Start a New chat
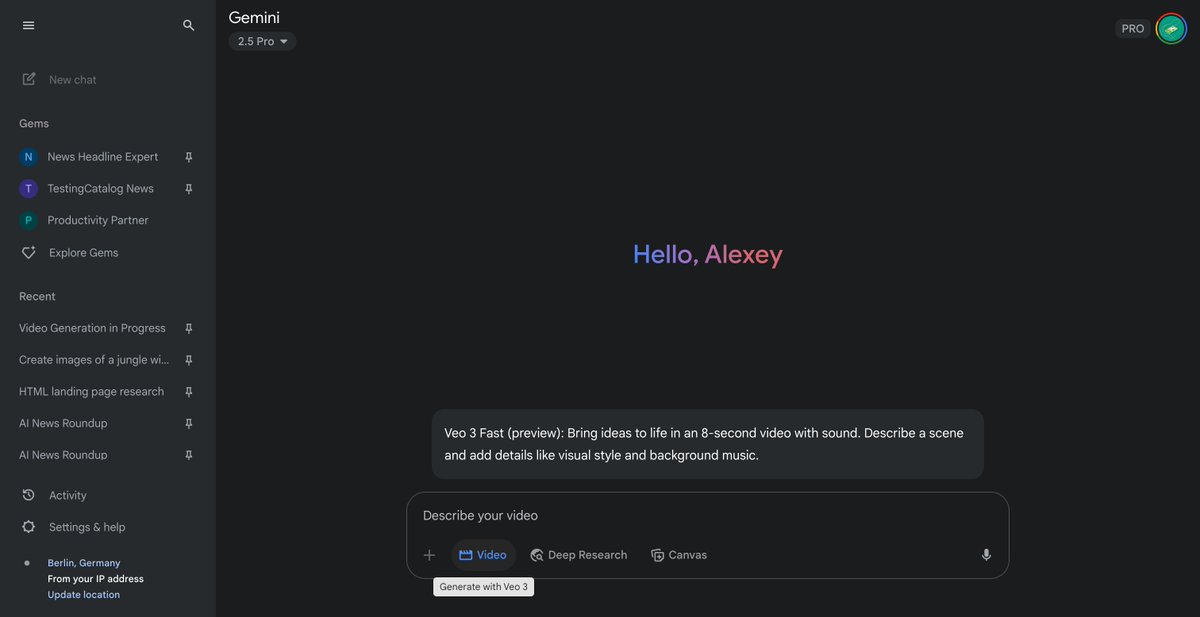This screenshot has height=617, width=1200. pyautogui.click(x=73, y=80)
